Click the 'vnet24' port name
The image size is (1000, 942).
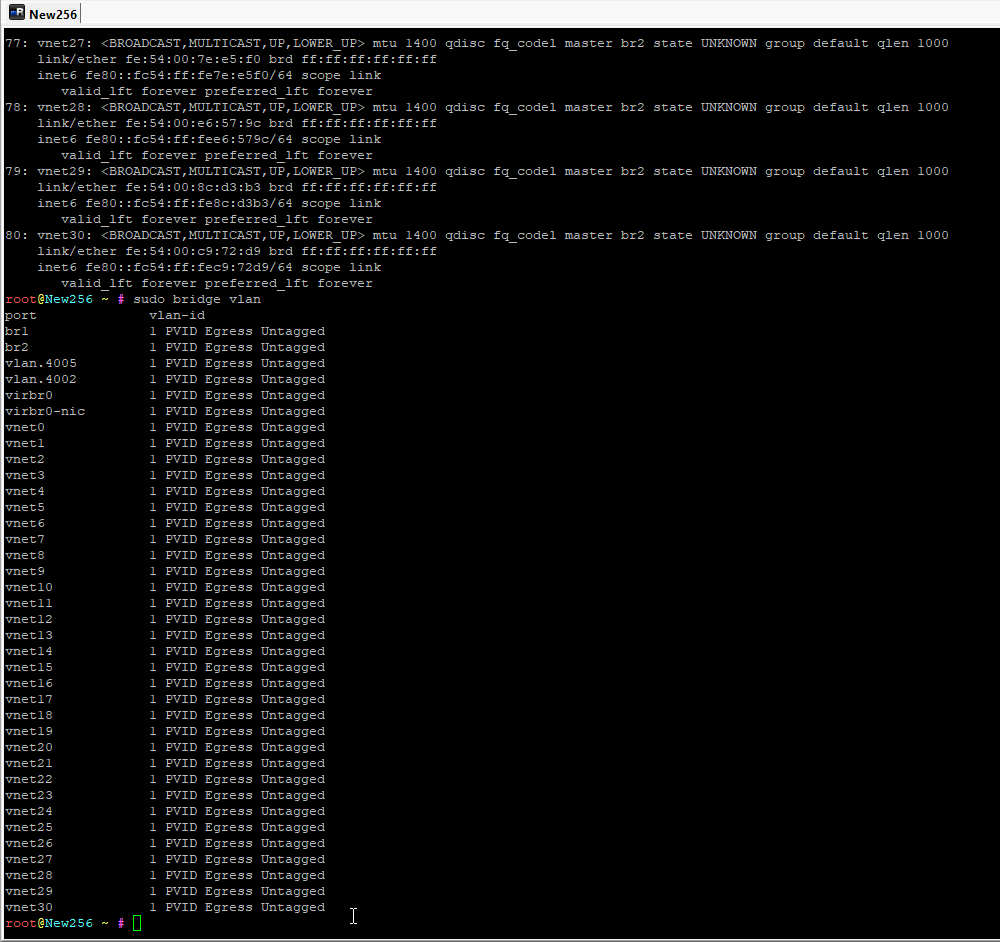[29, 811]
